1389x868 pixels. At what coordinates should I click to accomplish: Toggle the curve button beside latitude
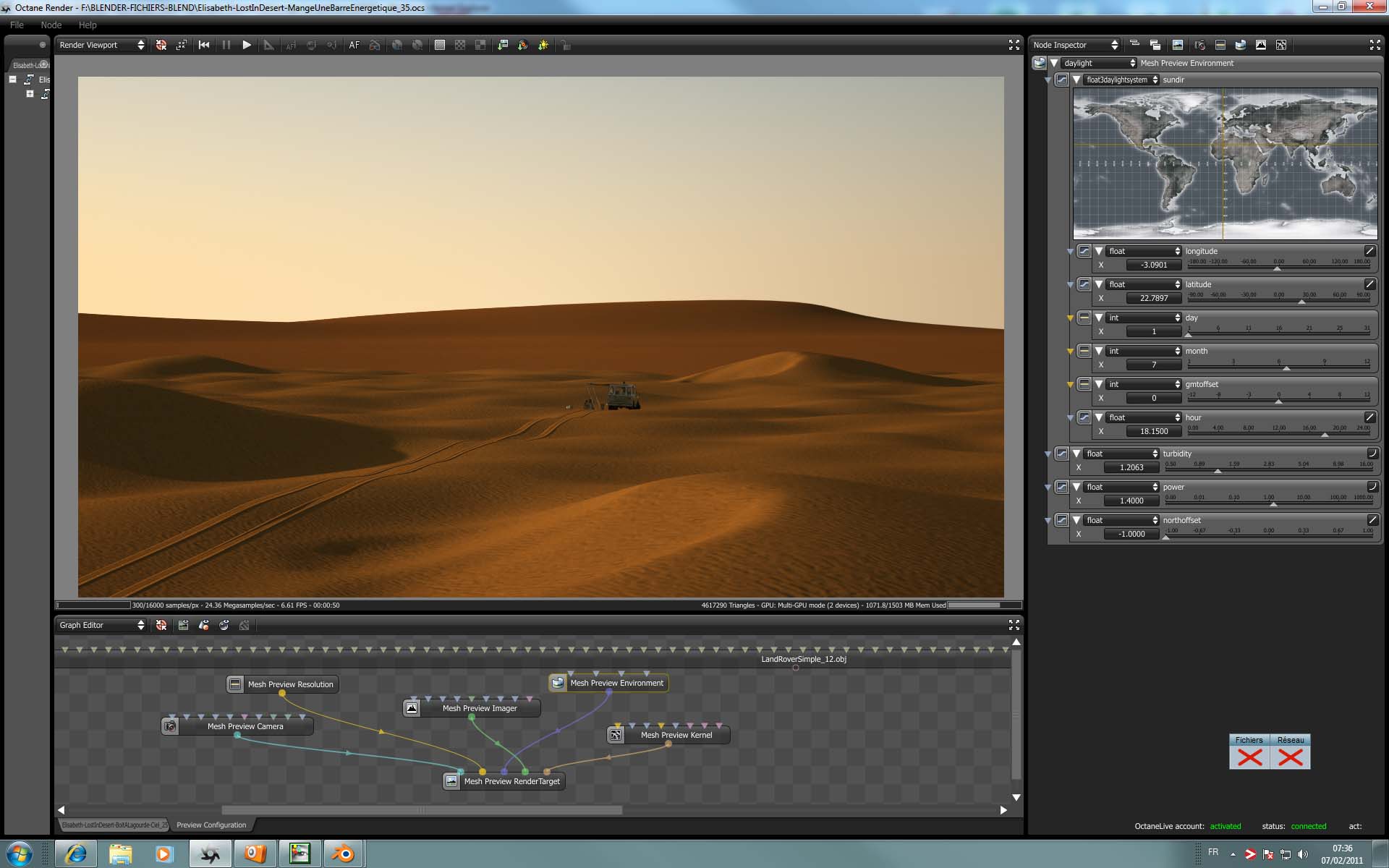coord(1084,284)
